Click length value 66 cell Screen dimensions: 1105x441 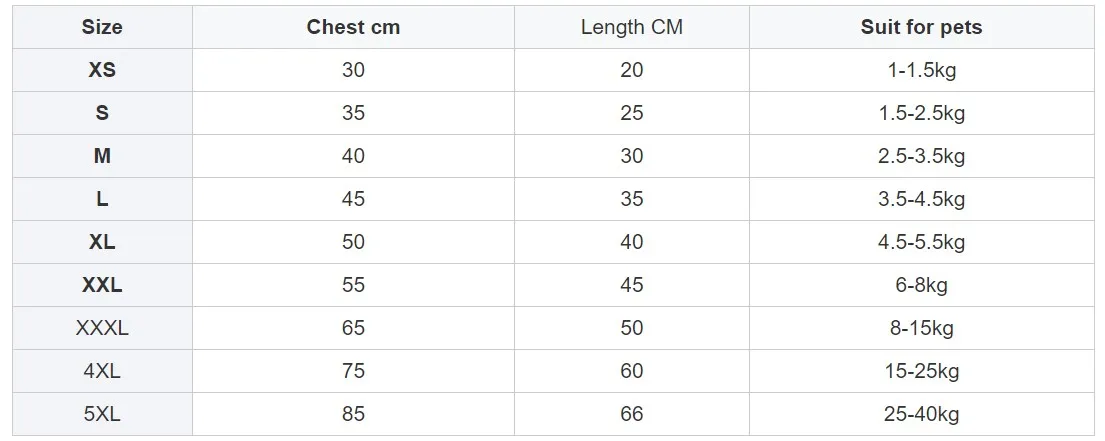point(631,414)
